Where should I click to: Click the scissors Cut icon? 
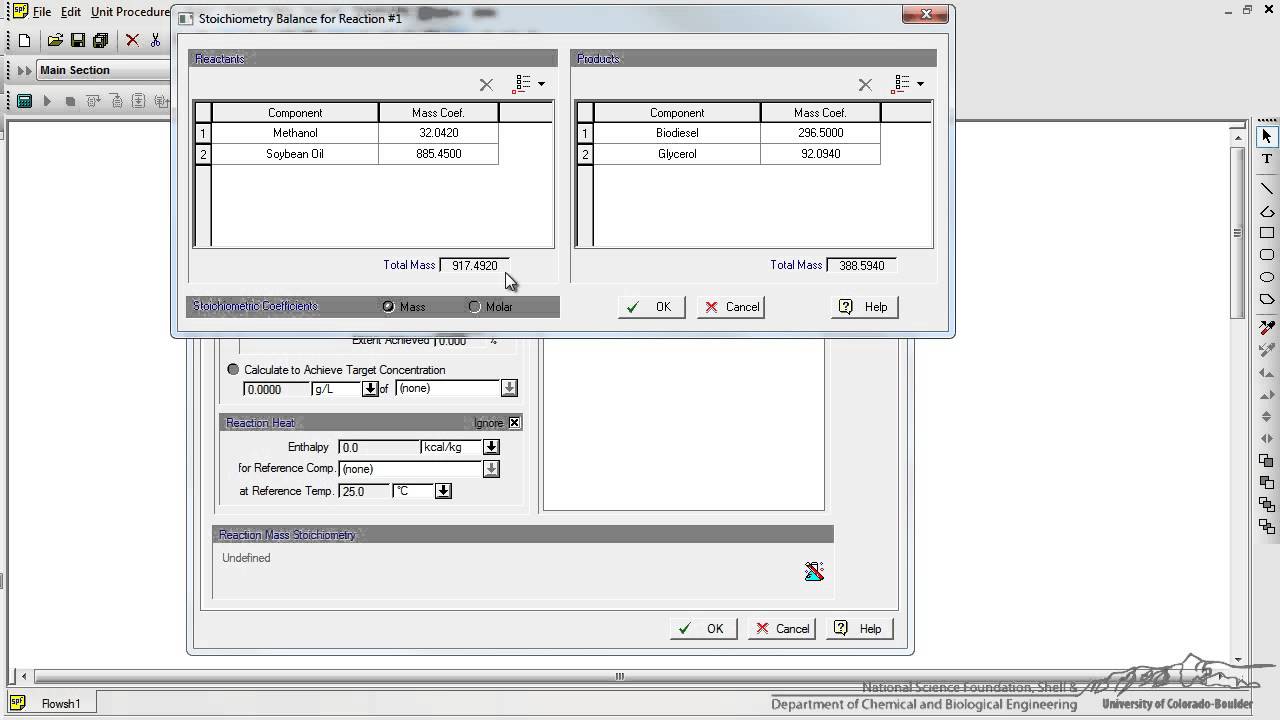pos(155,41)
